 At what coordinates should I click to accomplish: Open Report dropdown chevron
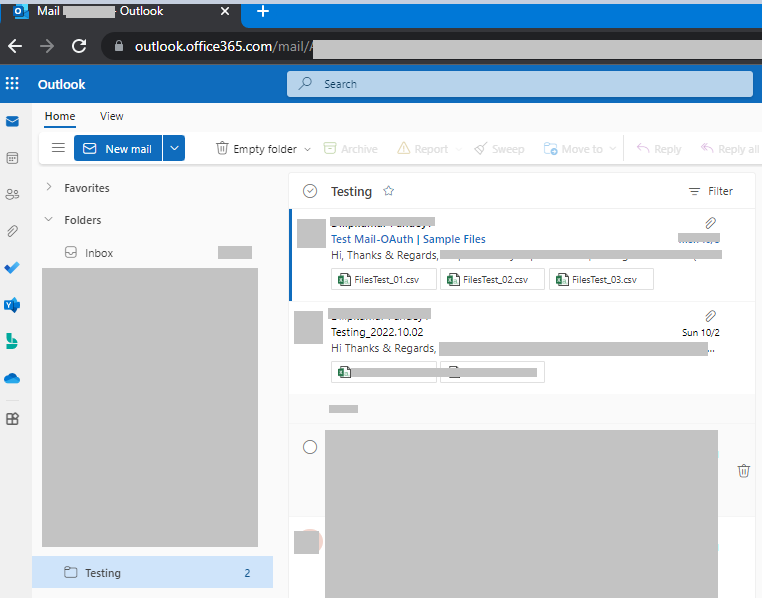coord(458,149)
